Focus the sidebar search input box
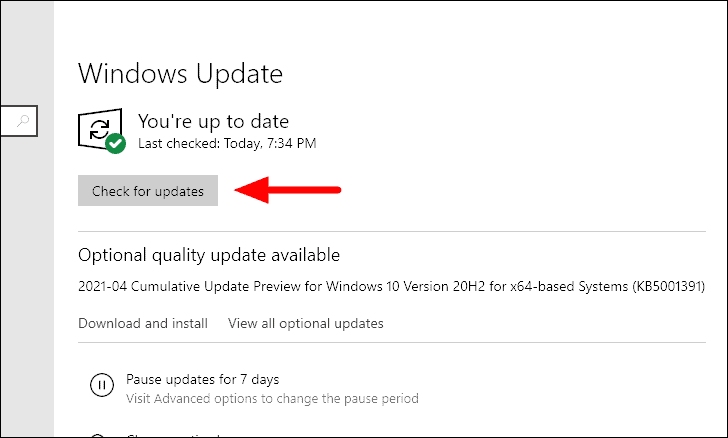Image resolution: width=728 pixels, height=438 pixels. pyautogui.click(x=19, y=121)
